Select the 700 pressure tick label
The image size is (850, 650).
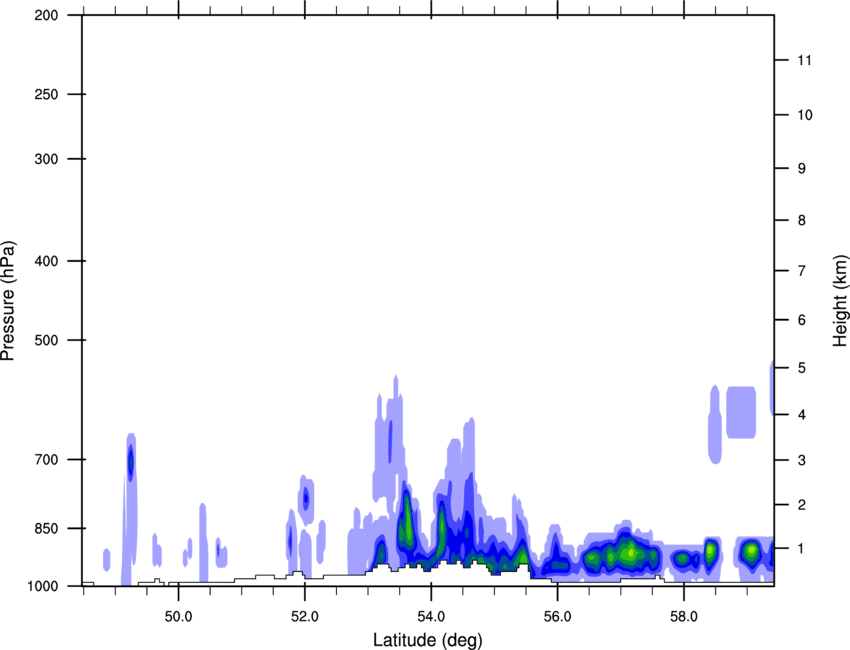point(46,459)
